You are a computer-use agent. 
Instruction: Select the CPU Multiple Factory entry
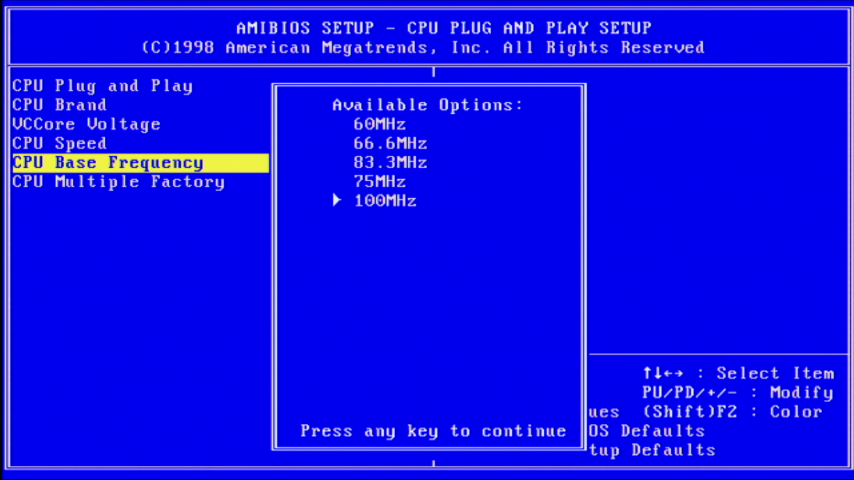click(x=118, y=182)
